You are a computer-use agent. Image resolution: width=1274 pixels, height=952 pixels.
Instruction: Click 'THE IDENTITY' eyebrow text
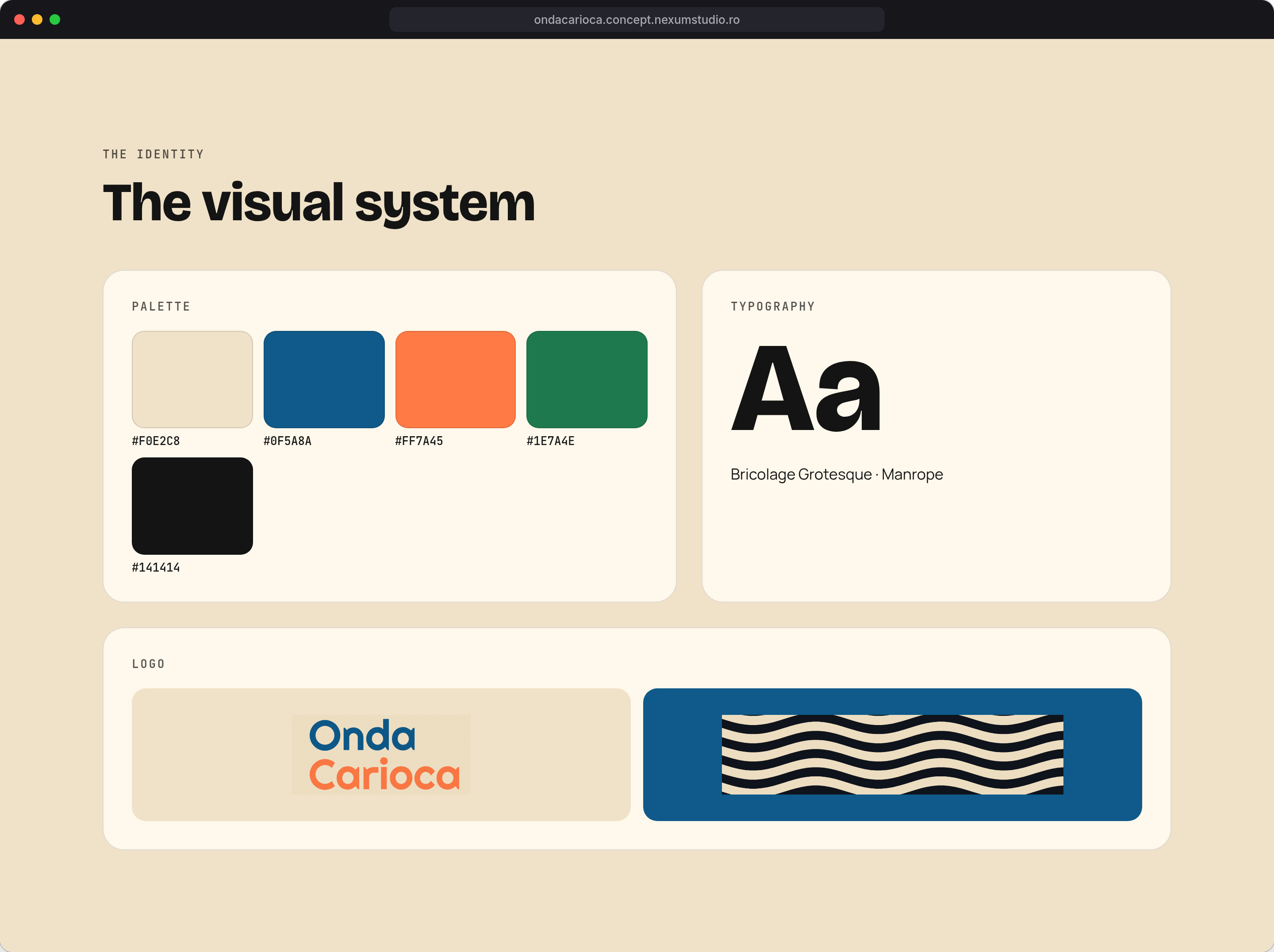pos(153,154)
